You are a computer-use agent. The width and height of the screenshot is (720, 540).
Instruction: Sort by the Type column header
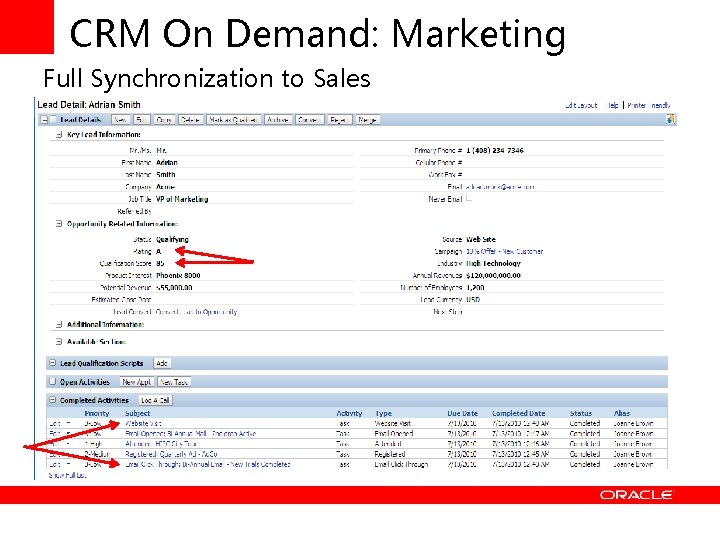coord(383,413)
